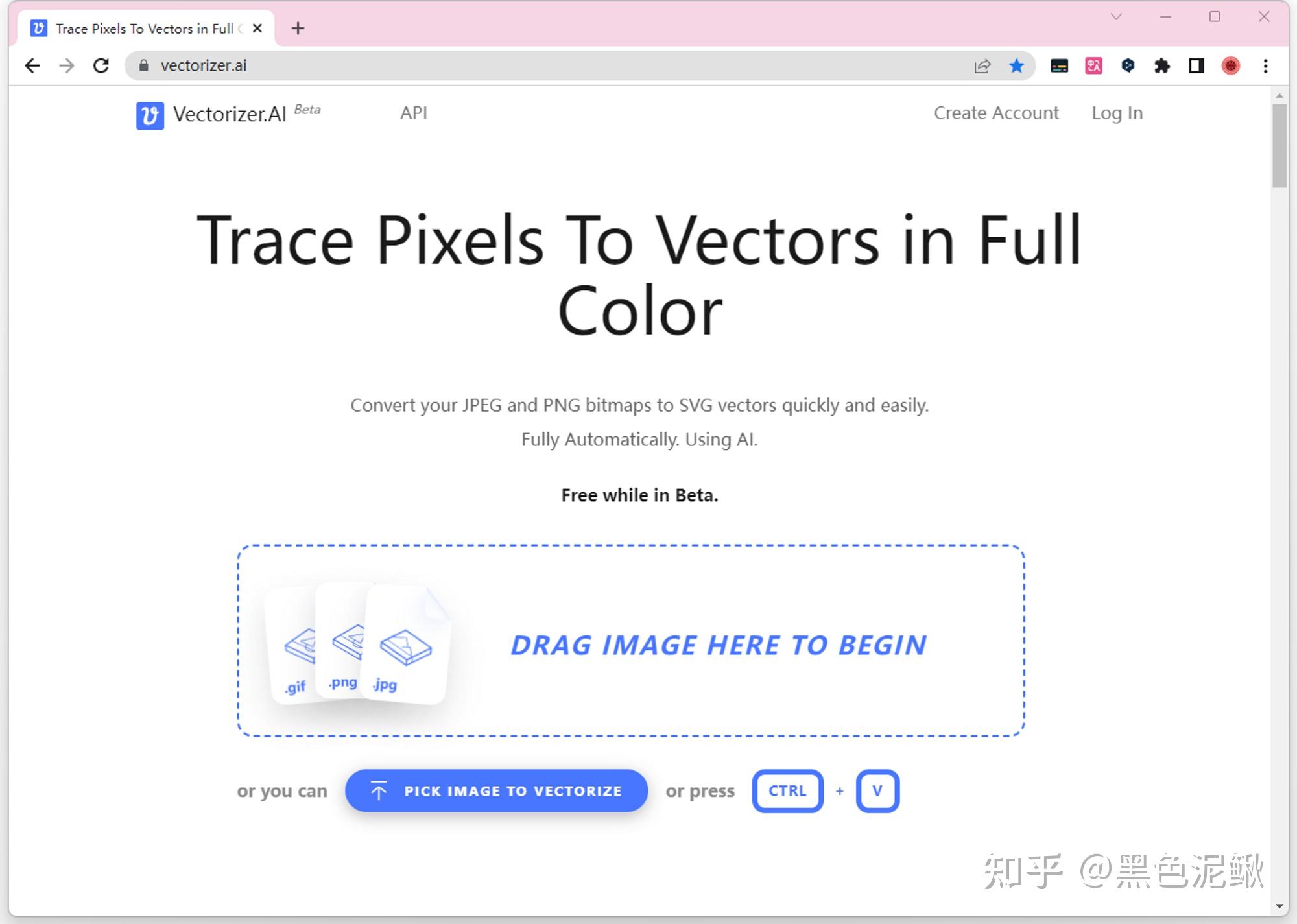Screen dimensions: 1297x924
Task: Maximize the browser window
Action: pos(1215,17)
